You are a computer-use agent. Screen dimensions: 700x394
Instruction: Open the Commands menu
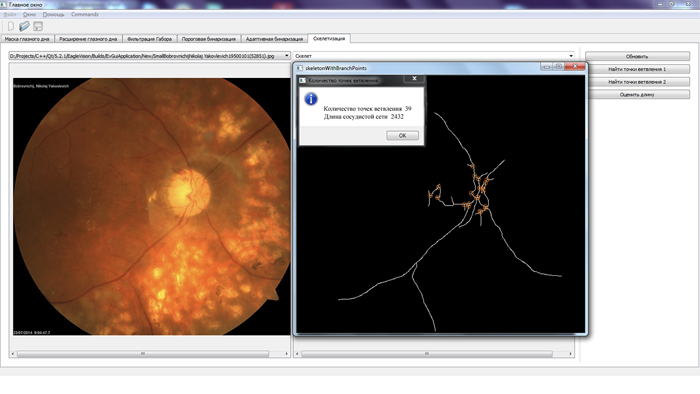[85, 14]
